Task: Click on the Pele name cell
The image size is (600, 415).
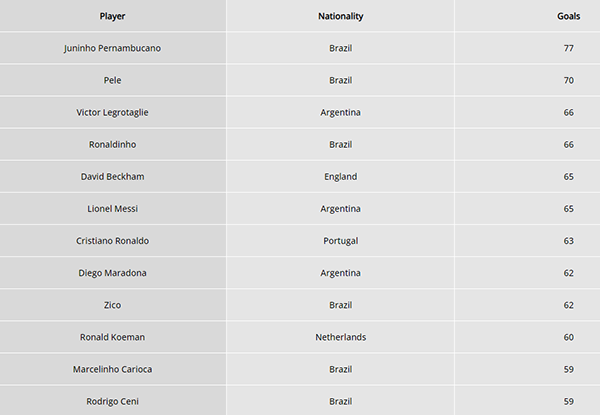Action: coord(113,80)
